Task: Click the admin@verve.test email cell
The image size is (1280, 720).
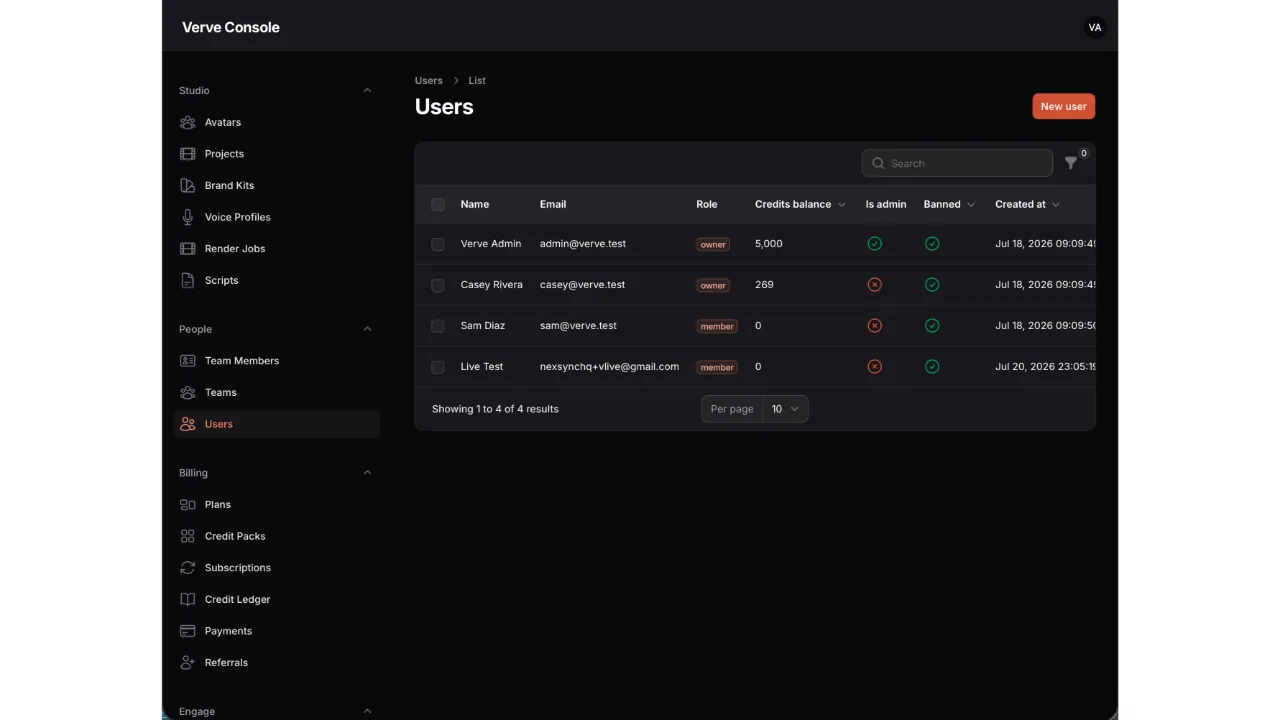Action: [583, 244]
